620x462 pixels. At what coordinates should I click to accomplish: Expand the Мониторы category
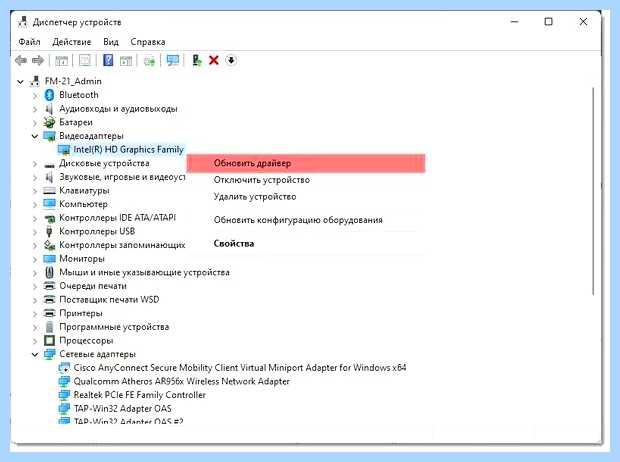point(35,259)
